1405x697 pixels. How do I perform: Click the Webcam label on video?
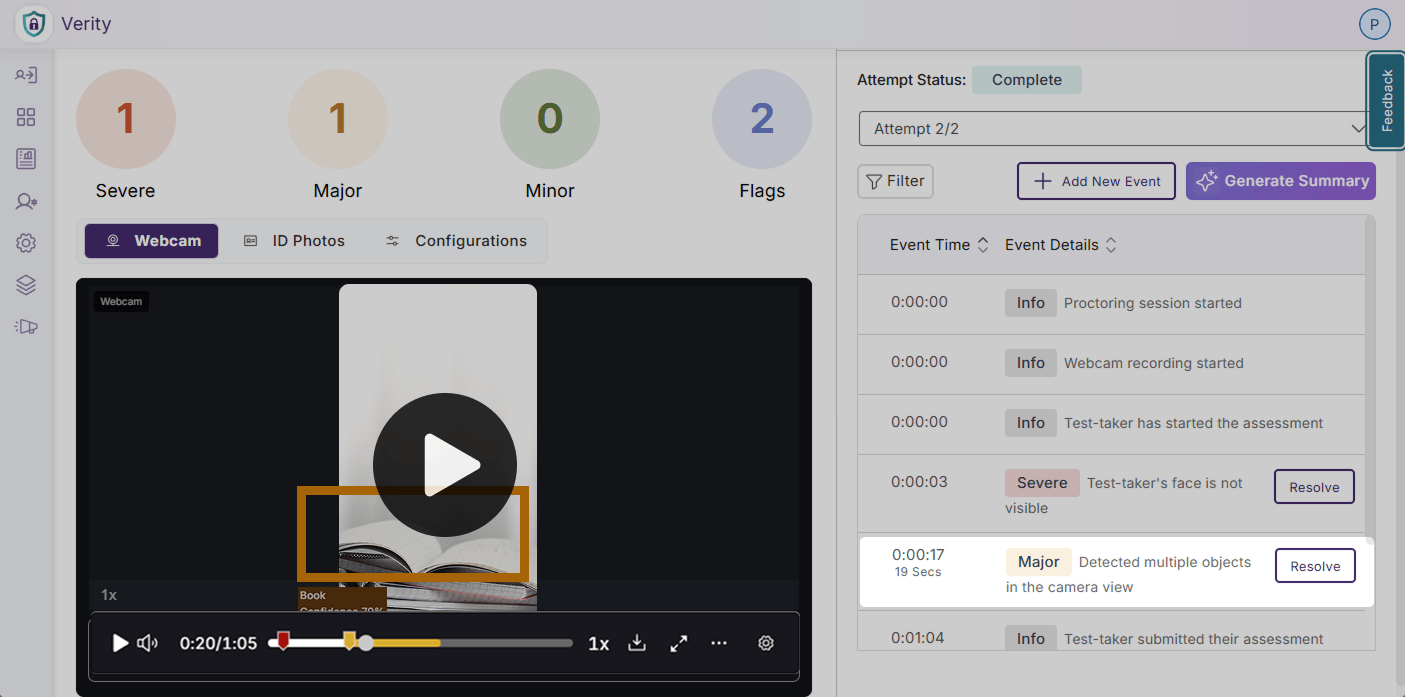coord(121,301)
